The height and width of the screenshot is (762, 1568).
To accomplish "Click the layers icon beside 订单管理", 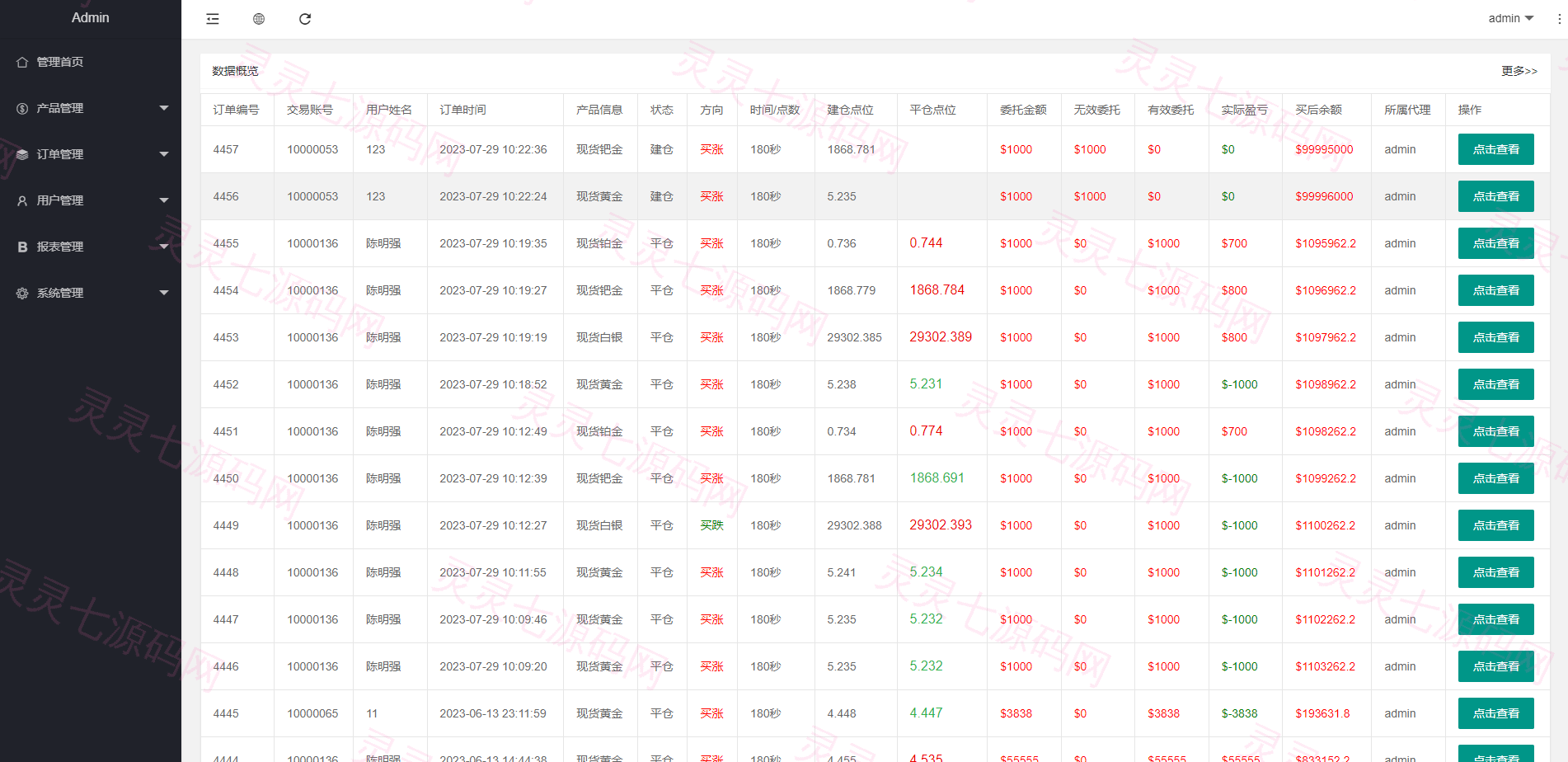I will 22,154.
